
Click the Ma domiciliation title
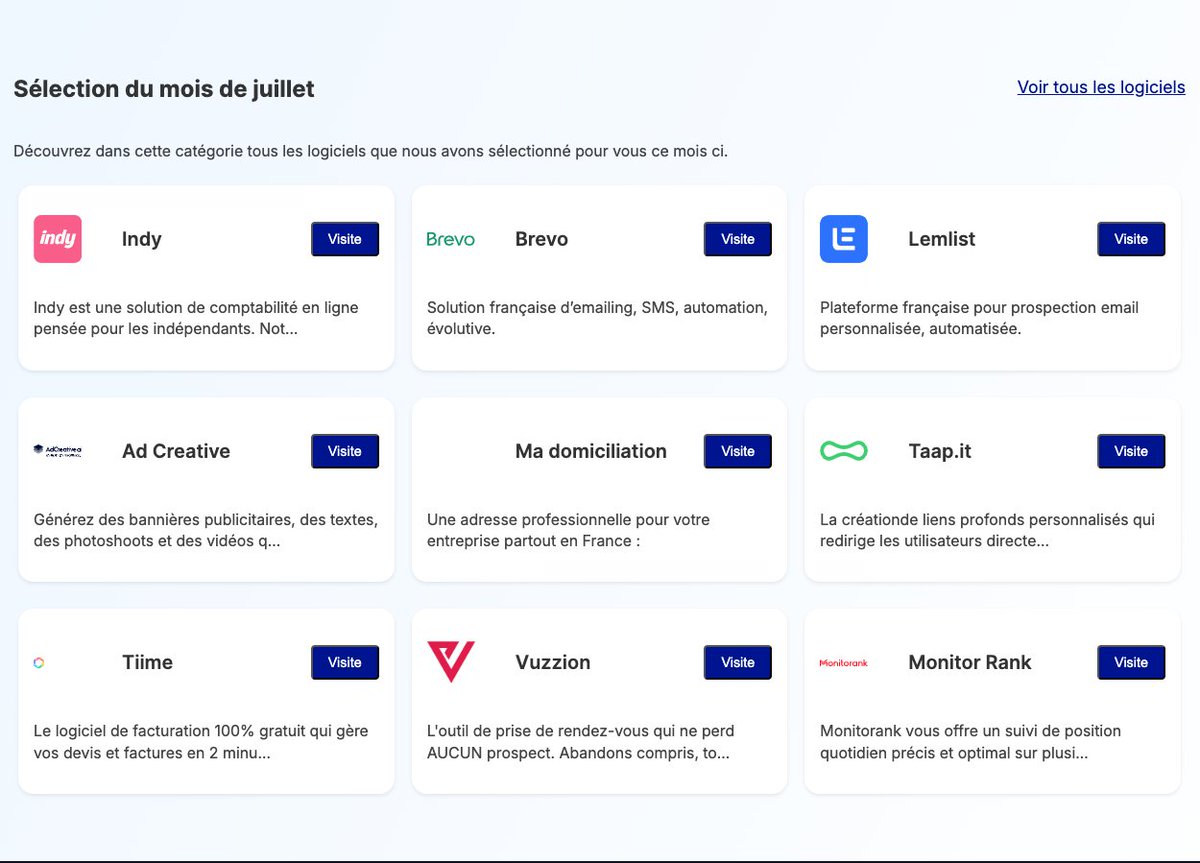[591, 451]
